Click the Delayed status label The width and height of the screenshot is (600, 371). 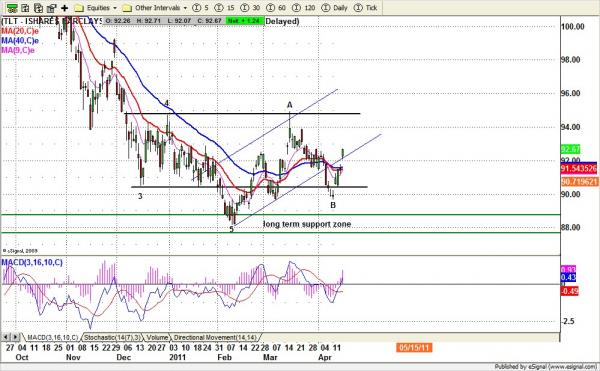[282, 21]
